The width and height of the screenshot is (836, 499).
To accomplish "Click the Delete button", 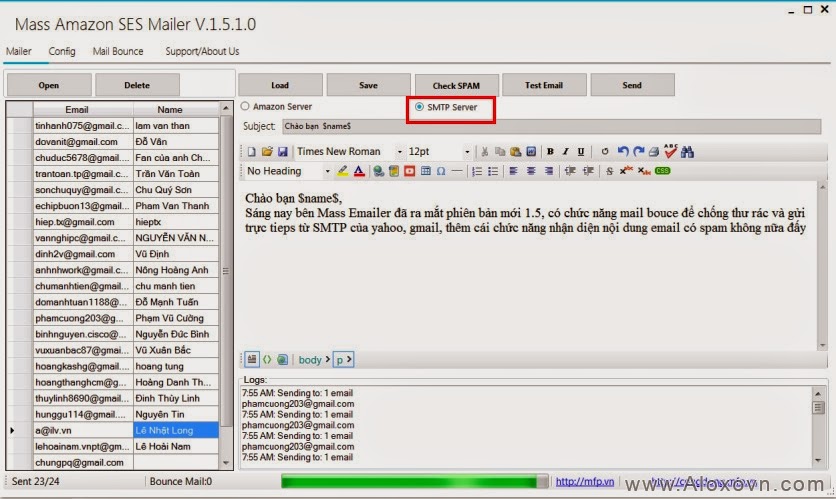I will (x=137, y=85).
